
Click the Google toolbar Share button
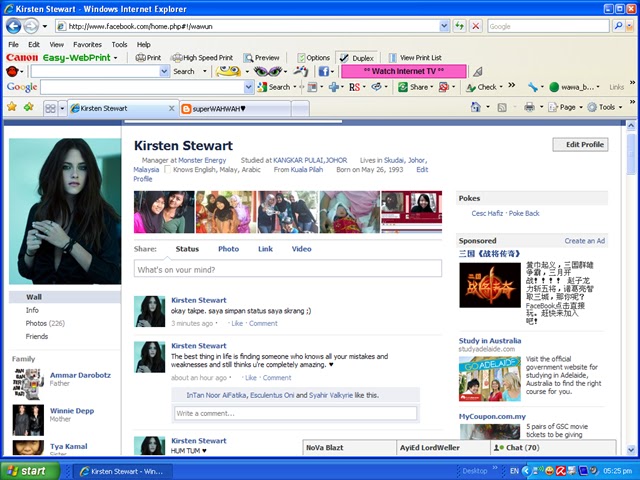point(413,87)
